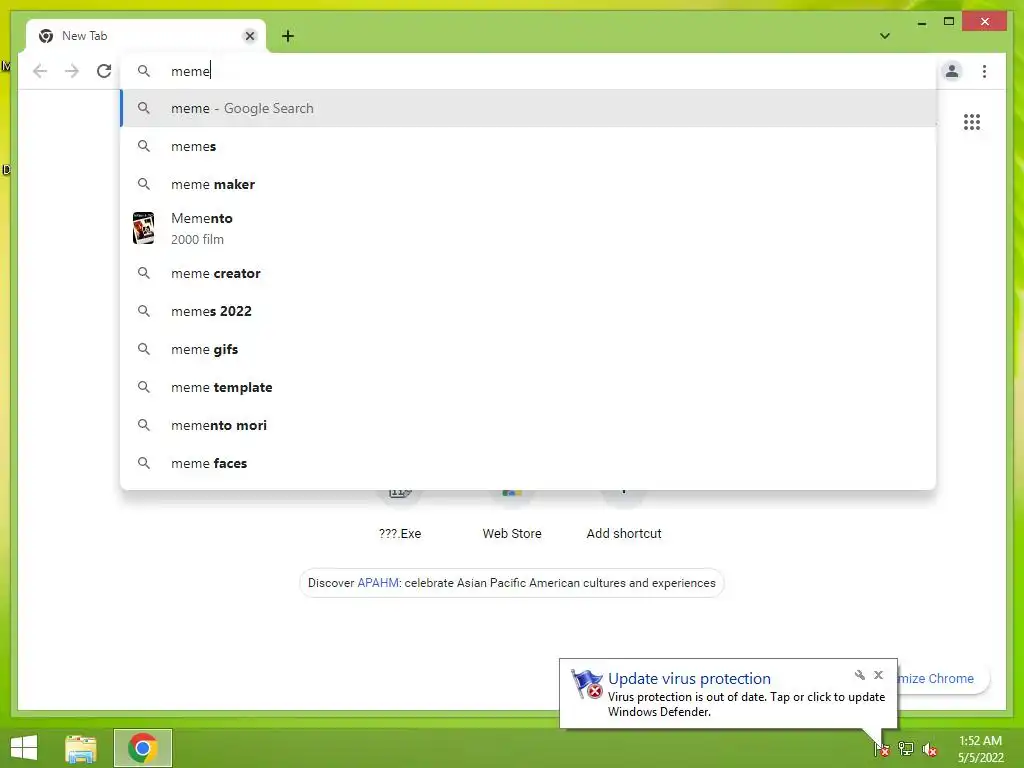This screenshot has height=768, width=1024.
Task: Open the Windows Start button
Action: (24, 748)
